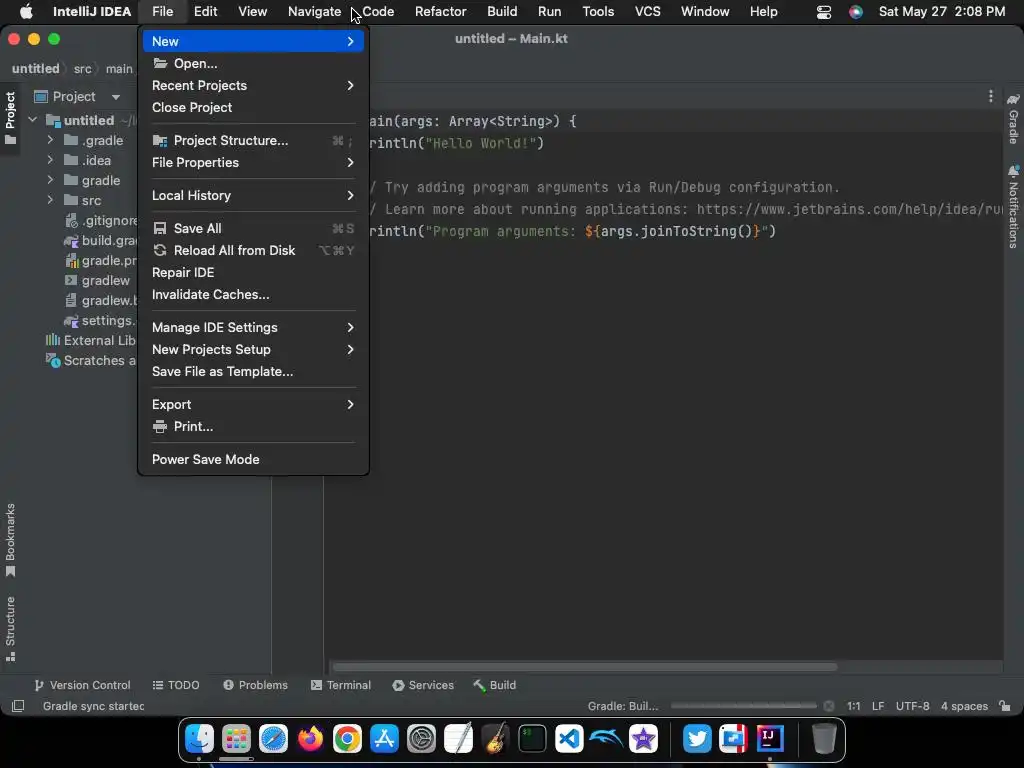Open the Services tool window
The image size is (1024, 768).
(423, 685)
